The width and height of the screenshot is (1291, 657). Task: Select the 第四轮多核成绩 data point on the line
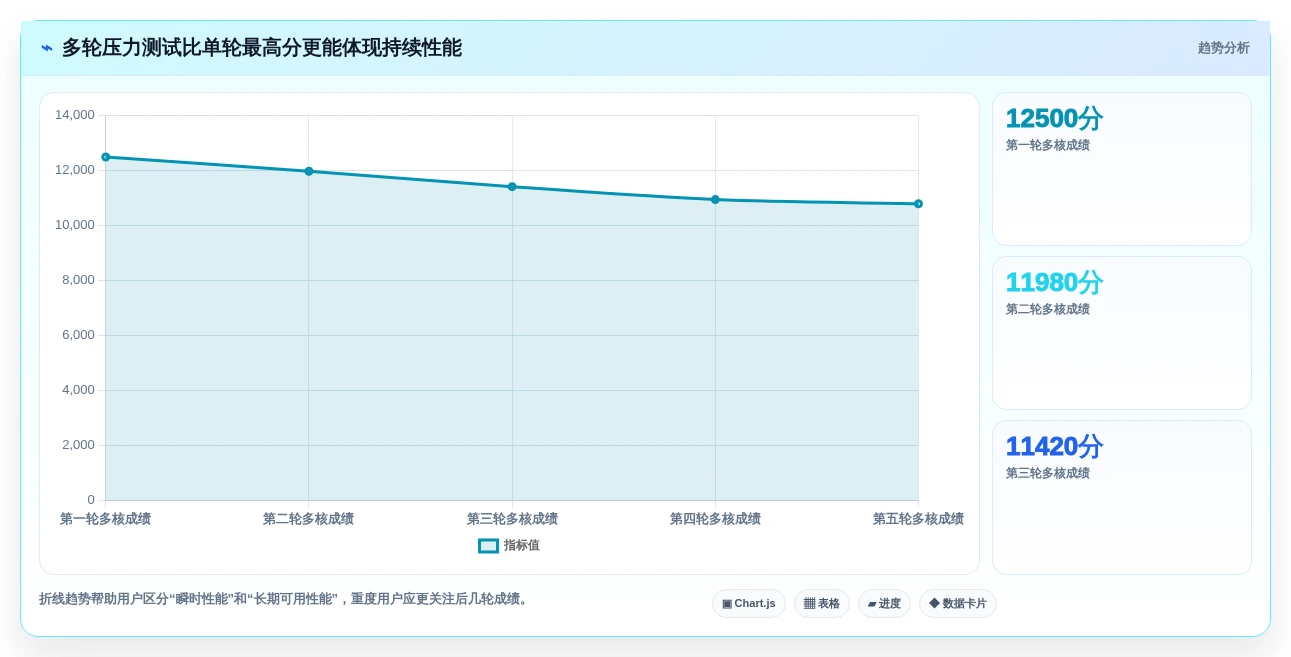(715, 200)
